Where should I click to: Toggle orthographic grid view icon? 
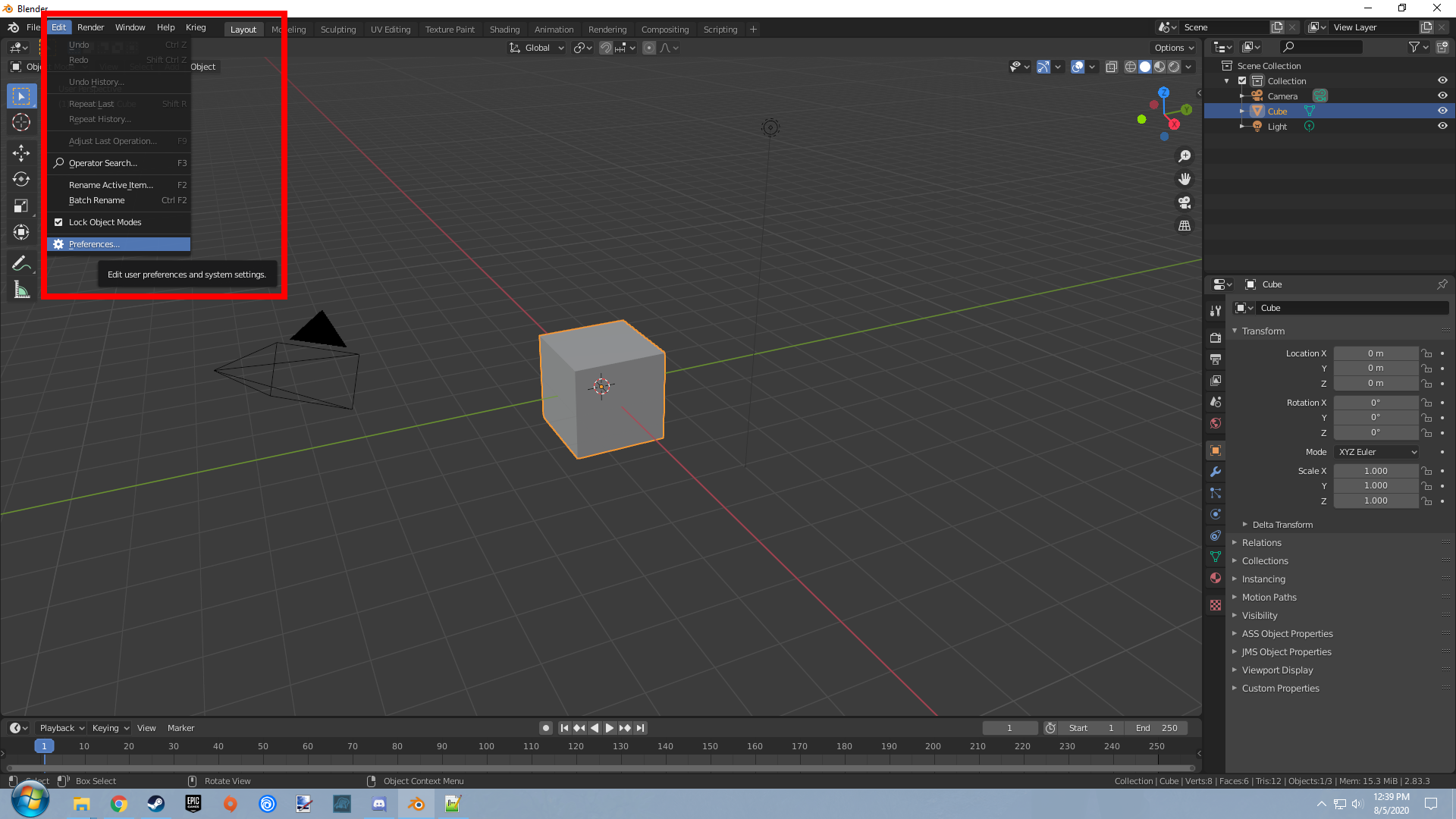click(1184, 226)
